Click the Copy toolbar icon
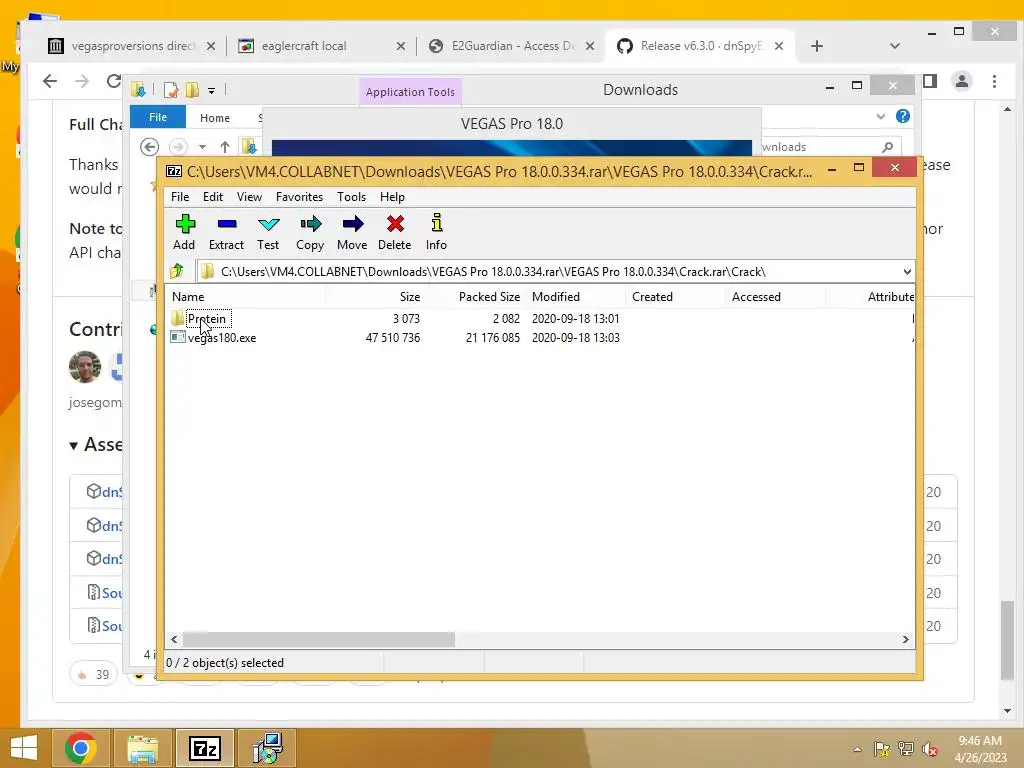 coord(310,232)
